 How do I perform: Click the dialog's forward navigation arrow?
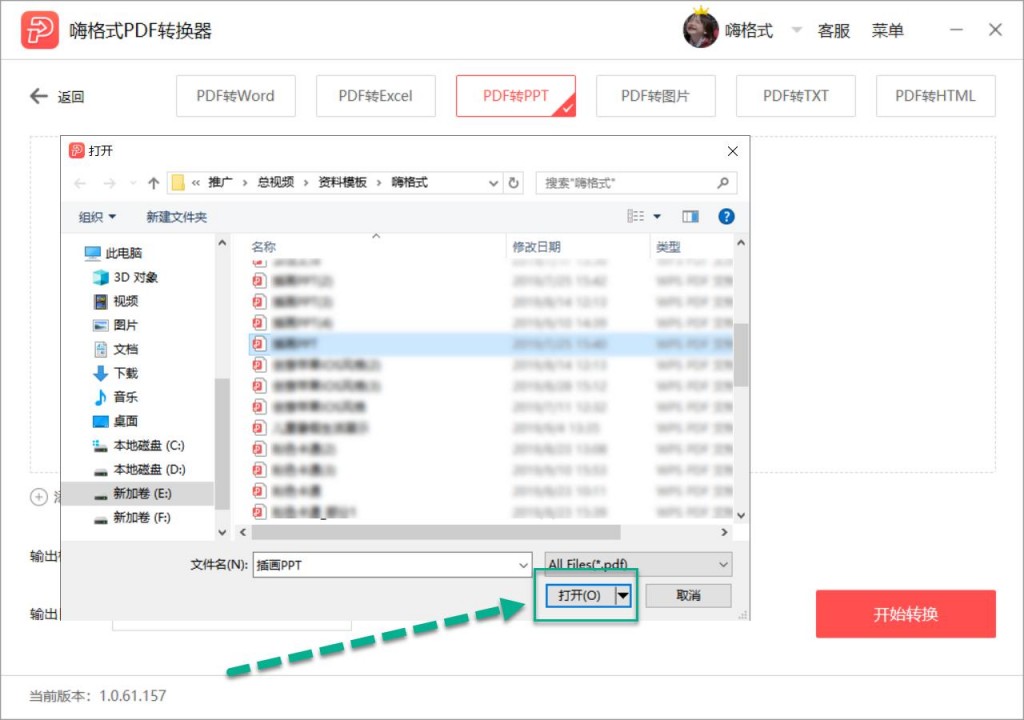click(x=109, y=183)
